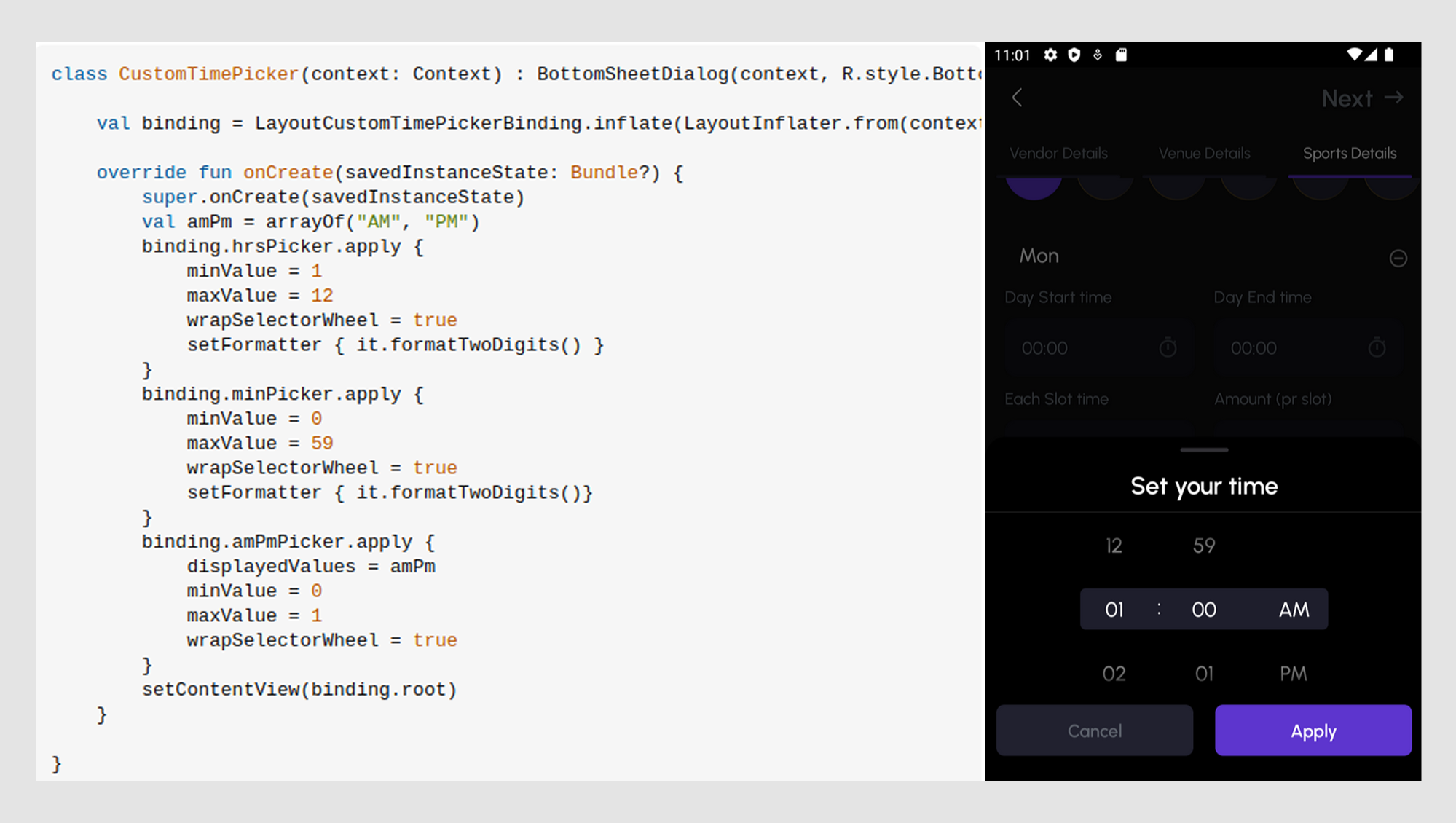Switch to Venue Details tab
This screenshot has width=1456, height=823.
pos(1204,154)
